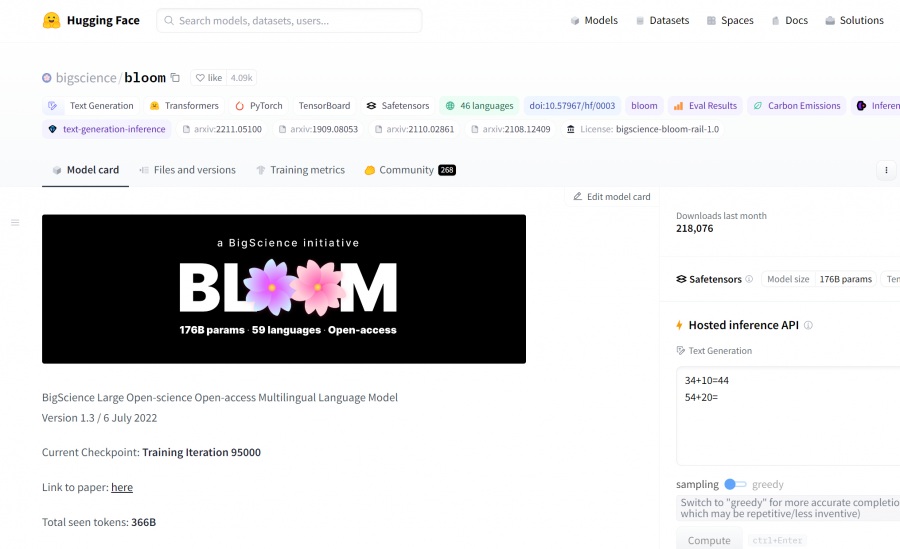
Task: Expand the 46 languages tag
Action: pos(479,106)
